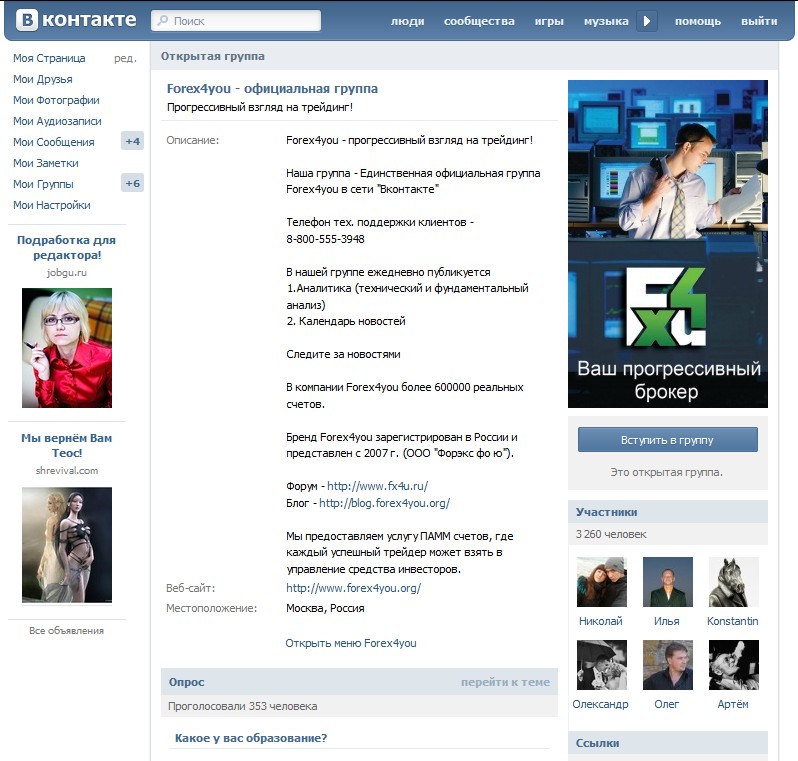The height and width of the screenshot is (761, 798).
Task: Click the music play arrow button
Action: [647, 21]
